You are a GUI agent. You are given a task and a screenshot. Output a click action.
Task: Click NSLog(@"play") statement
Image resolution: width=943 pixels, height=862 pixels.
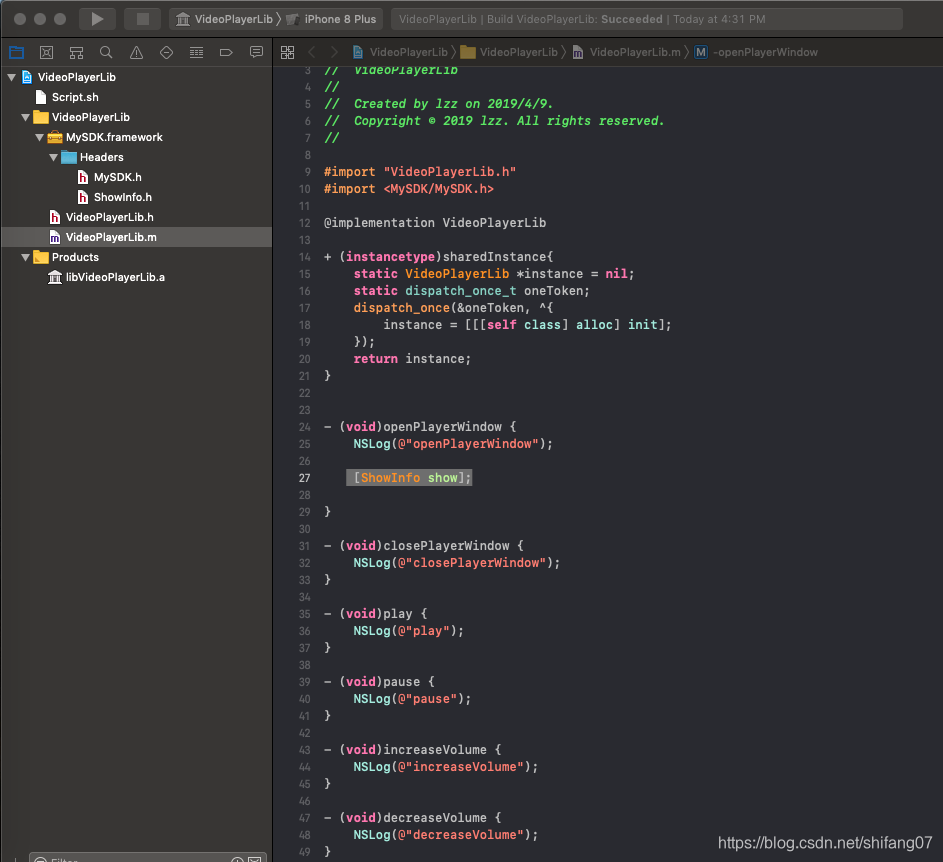coord(408,630)
